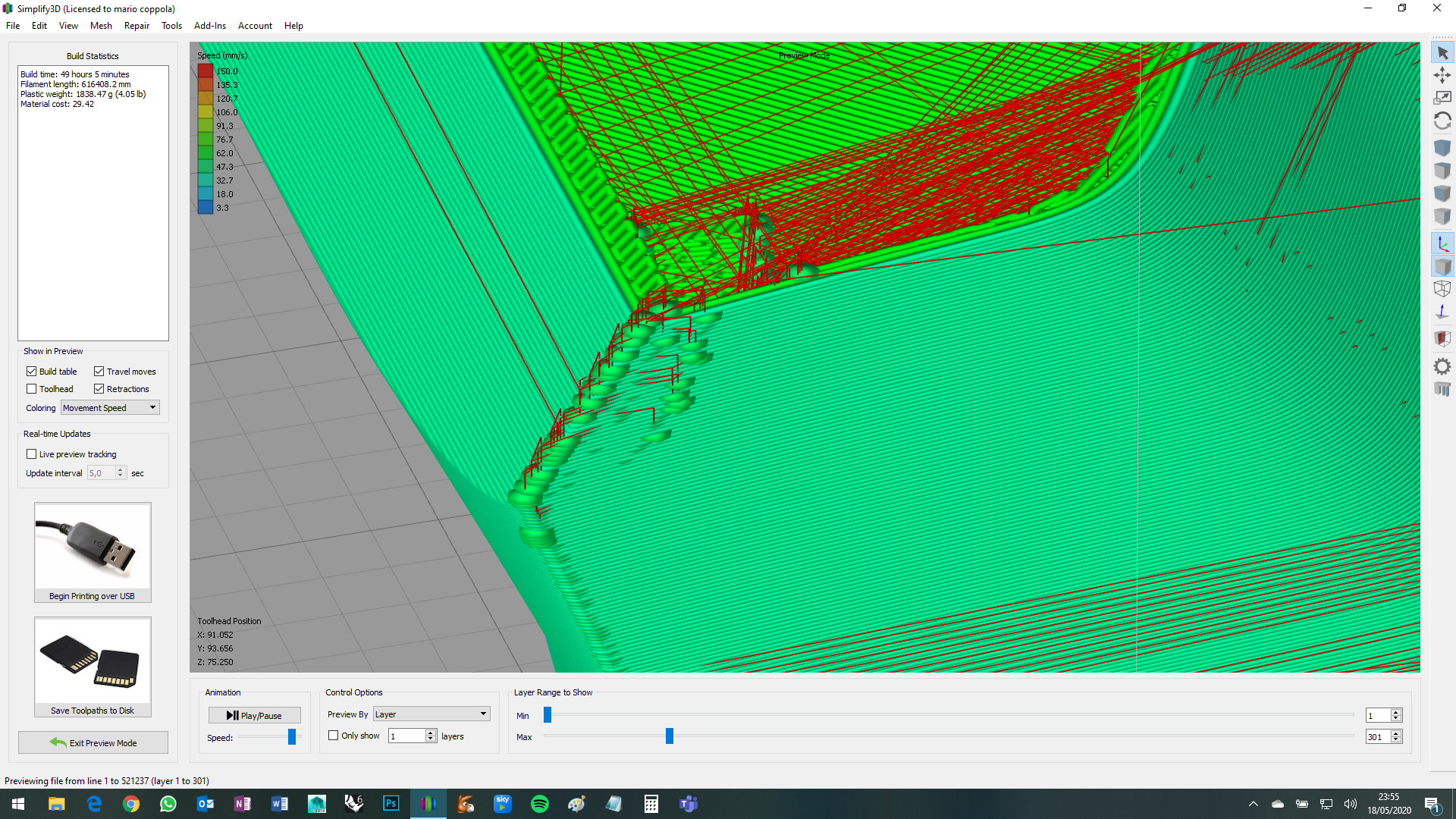The image size is (1456, 819).
Task: Enable the Toolhead checkbox
Action: pyautogui.click(x=31, y=389)
